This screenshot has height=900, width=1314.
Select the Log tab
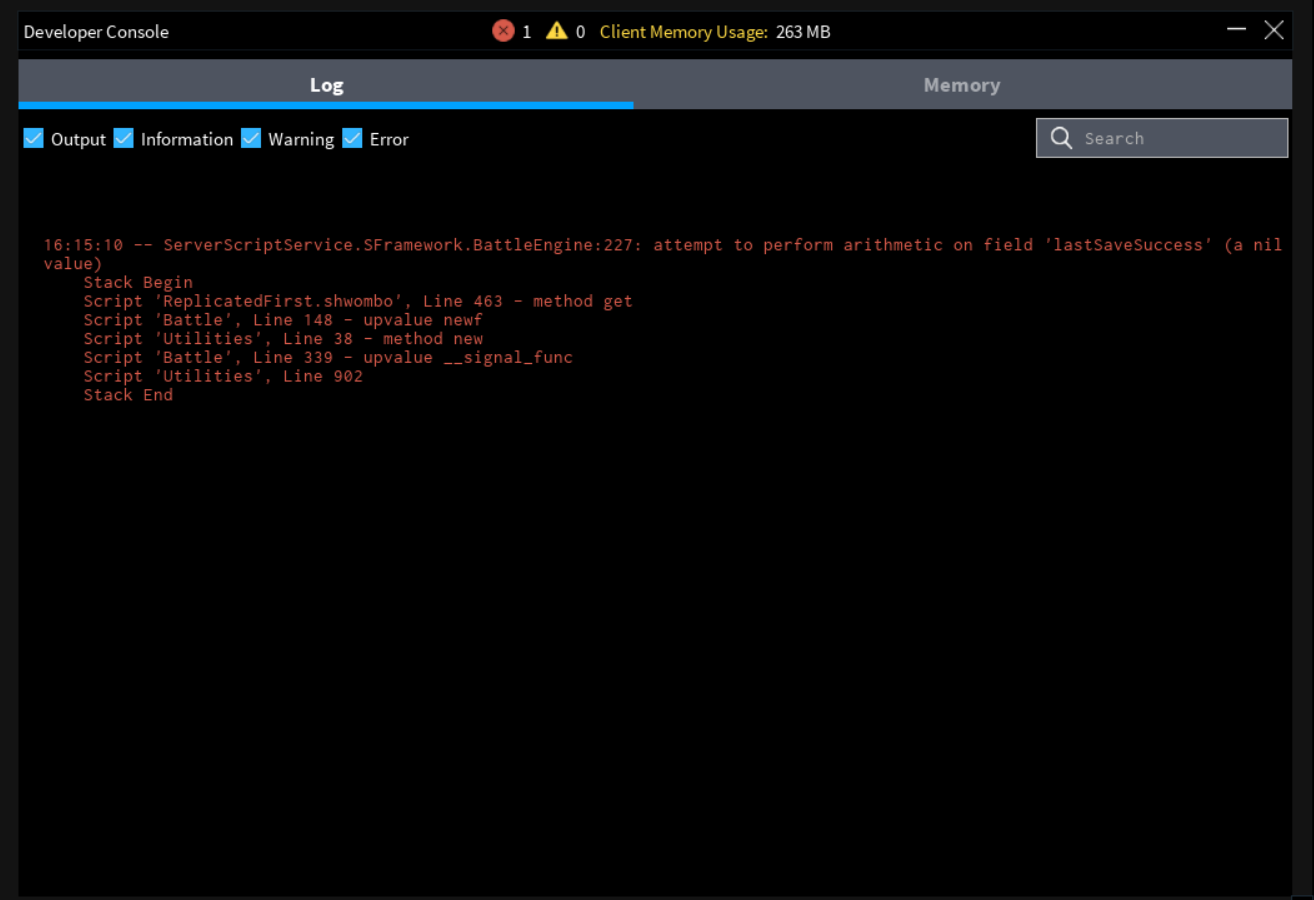[326, 85]
